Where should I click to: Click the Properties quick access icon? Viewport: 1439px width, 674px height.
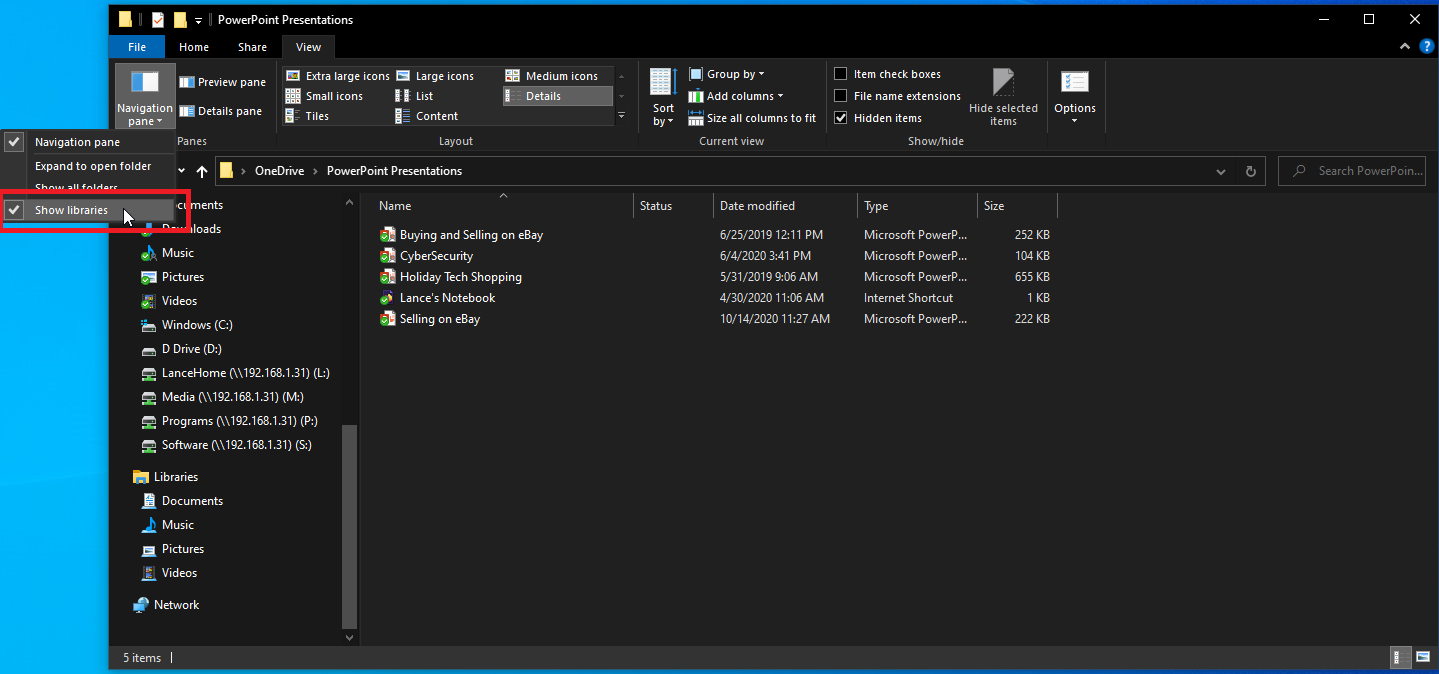[x=157, y=19]
